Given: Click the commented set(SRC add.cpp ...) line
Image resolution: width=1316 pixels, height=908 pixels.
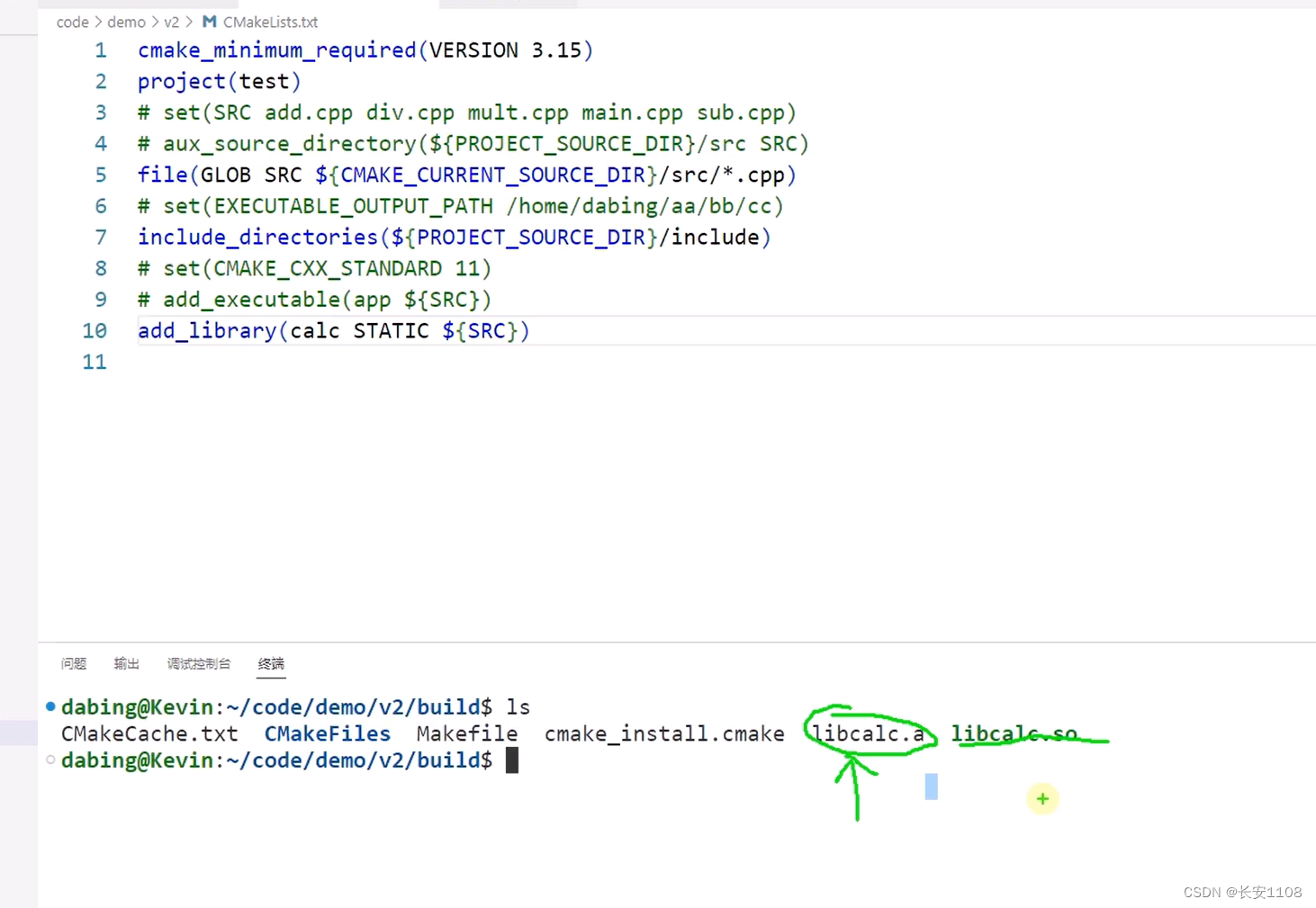Looking at the screenshot, I should (467, 113).
